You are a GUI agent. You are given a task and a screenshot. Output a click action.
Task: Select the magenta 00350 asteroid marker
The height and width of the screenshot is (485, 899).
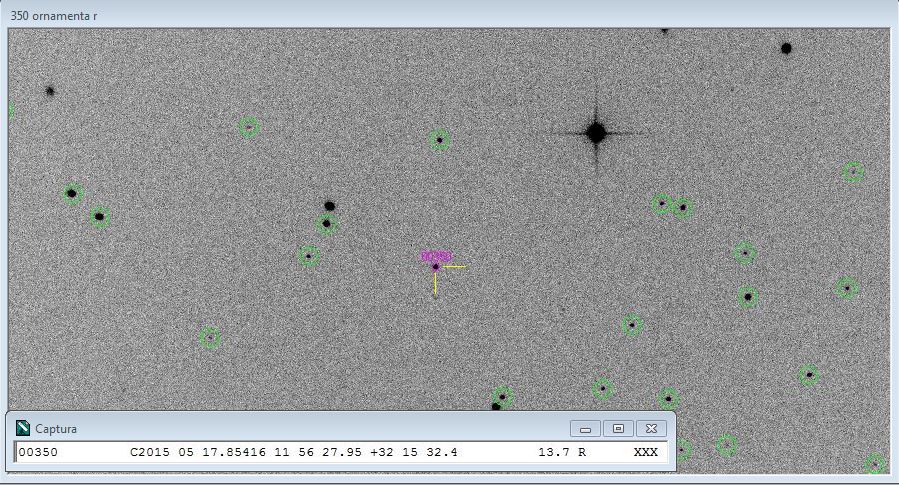click(x=435, y=266)
